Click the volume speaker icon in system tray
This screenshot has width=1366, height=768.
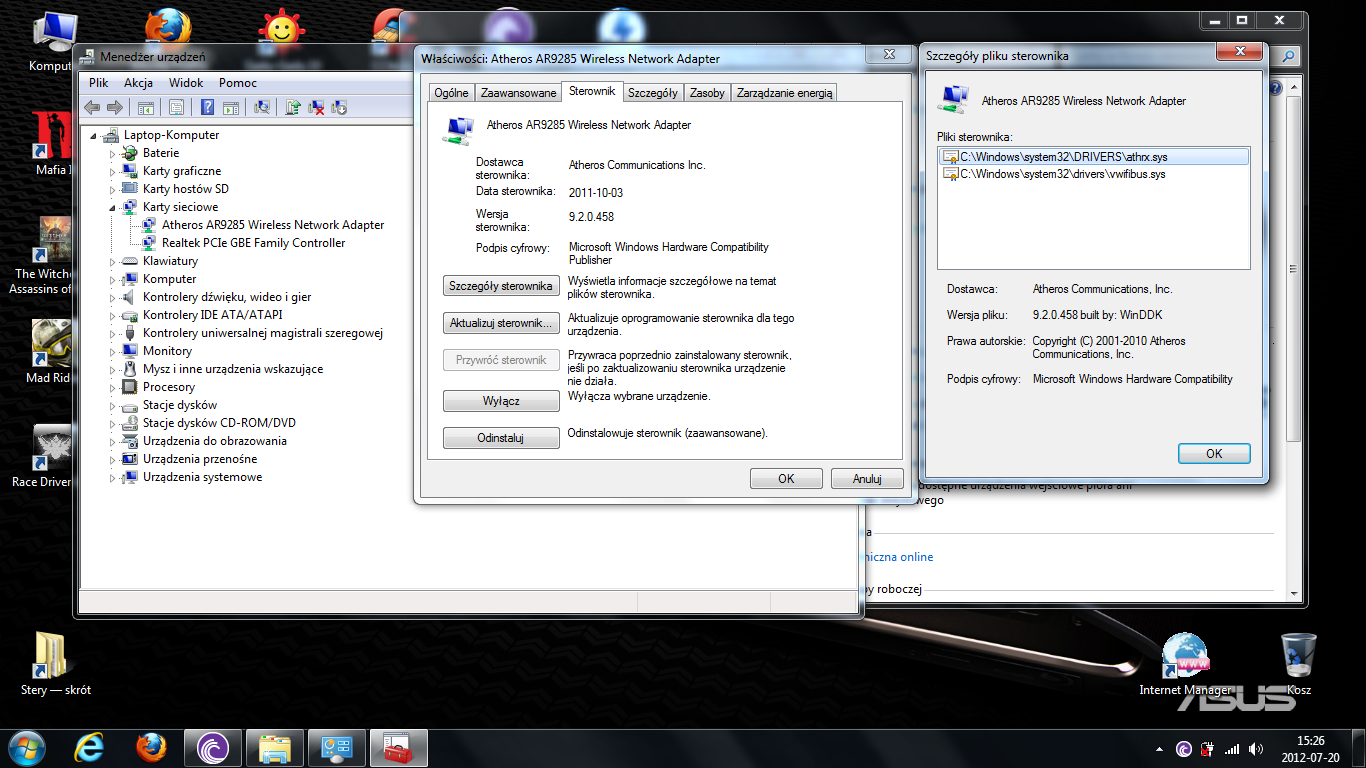pos(1254,749)
